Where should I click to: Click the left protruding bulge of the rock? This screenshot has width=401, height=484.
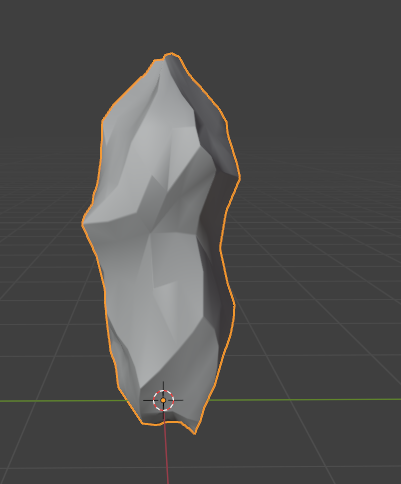[87, 223]
